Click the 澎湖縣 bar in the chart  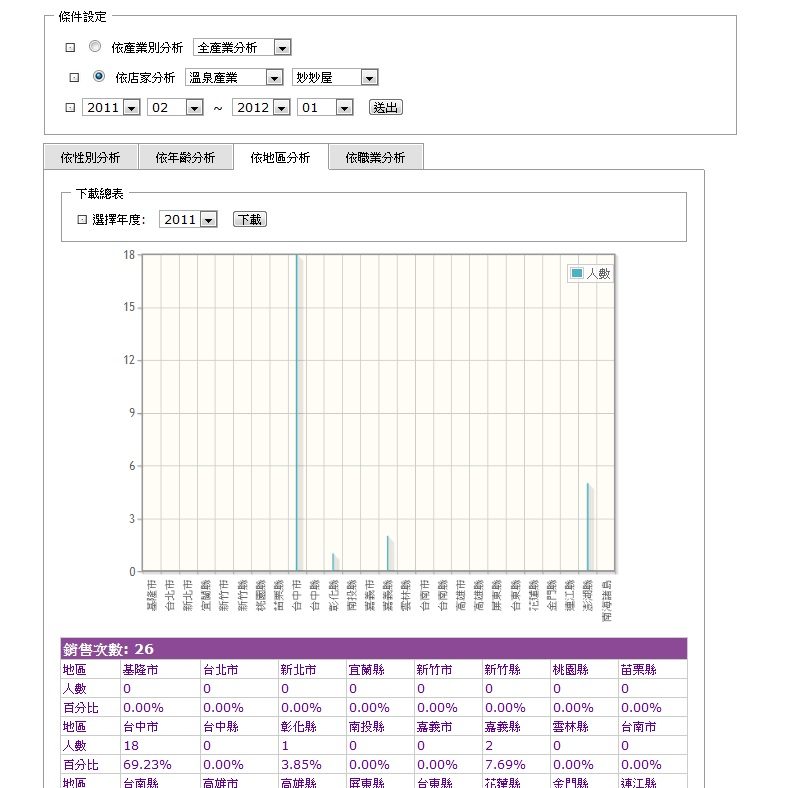[x=588, y=527]
